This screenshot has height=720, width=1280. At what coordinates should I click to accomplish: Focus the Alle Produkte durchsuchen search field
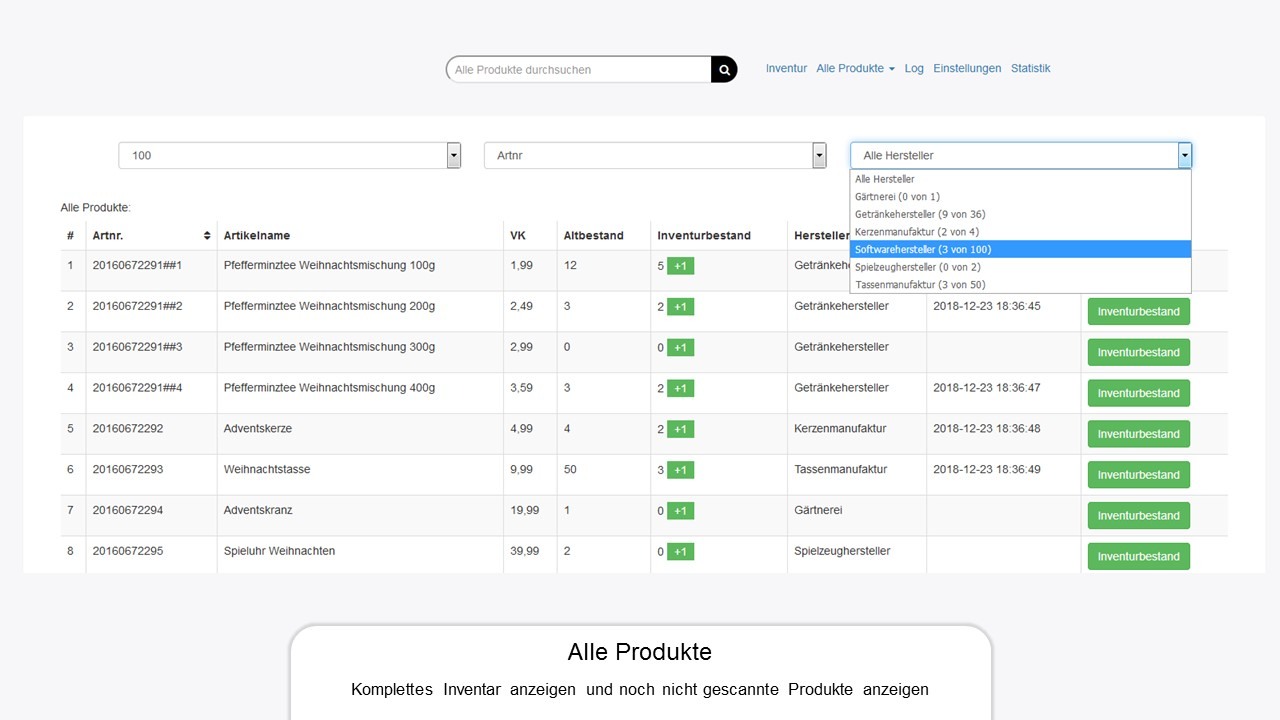point(580,70)
